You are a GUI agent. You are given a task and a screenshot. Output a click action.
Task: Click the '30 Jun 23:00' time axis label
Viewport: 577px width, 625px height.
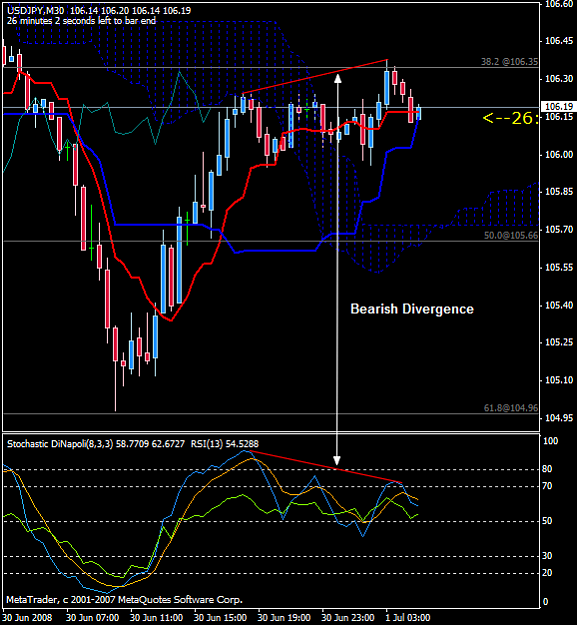click(348, 618)
